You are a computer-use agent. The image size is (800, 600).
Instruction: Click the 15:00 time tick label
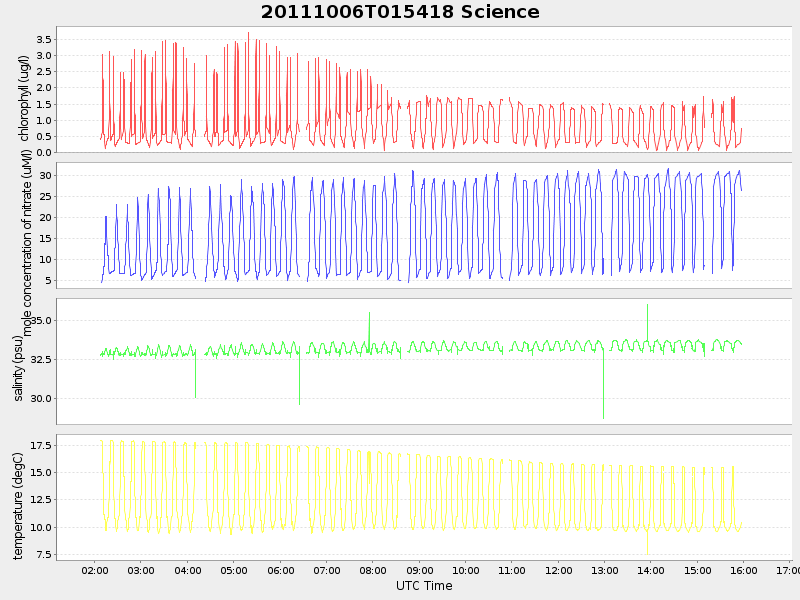point(697,570)
